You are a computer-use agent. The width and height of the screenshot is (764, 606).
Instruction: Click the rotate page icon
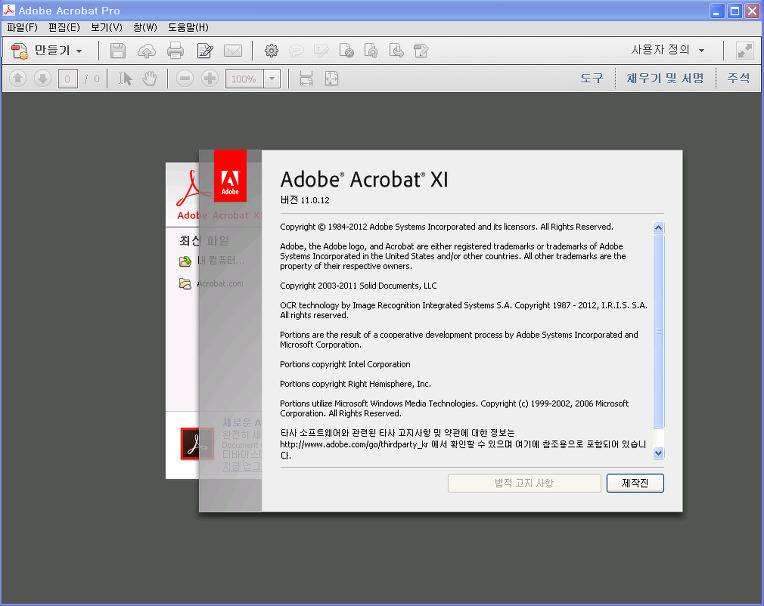(x=371, y=51)
